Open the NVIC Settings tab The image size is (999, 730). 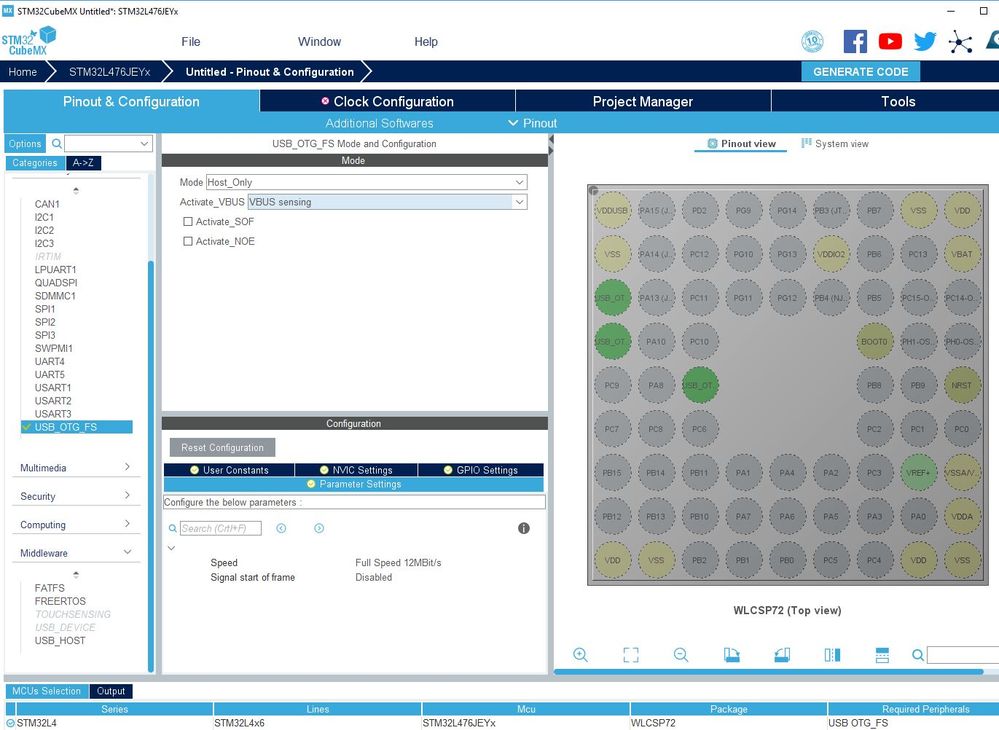pyautogui.click(x=356, y=470)
